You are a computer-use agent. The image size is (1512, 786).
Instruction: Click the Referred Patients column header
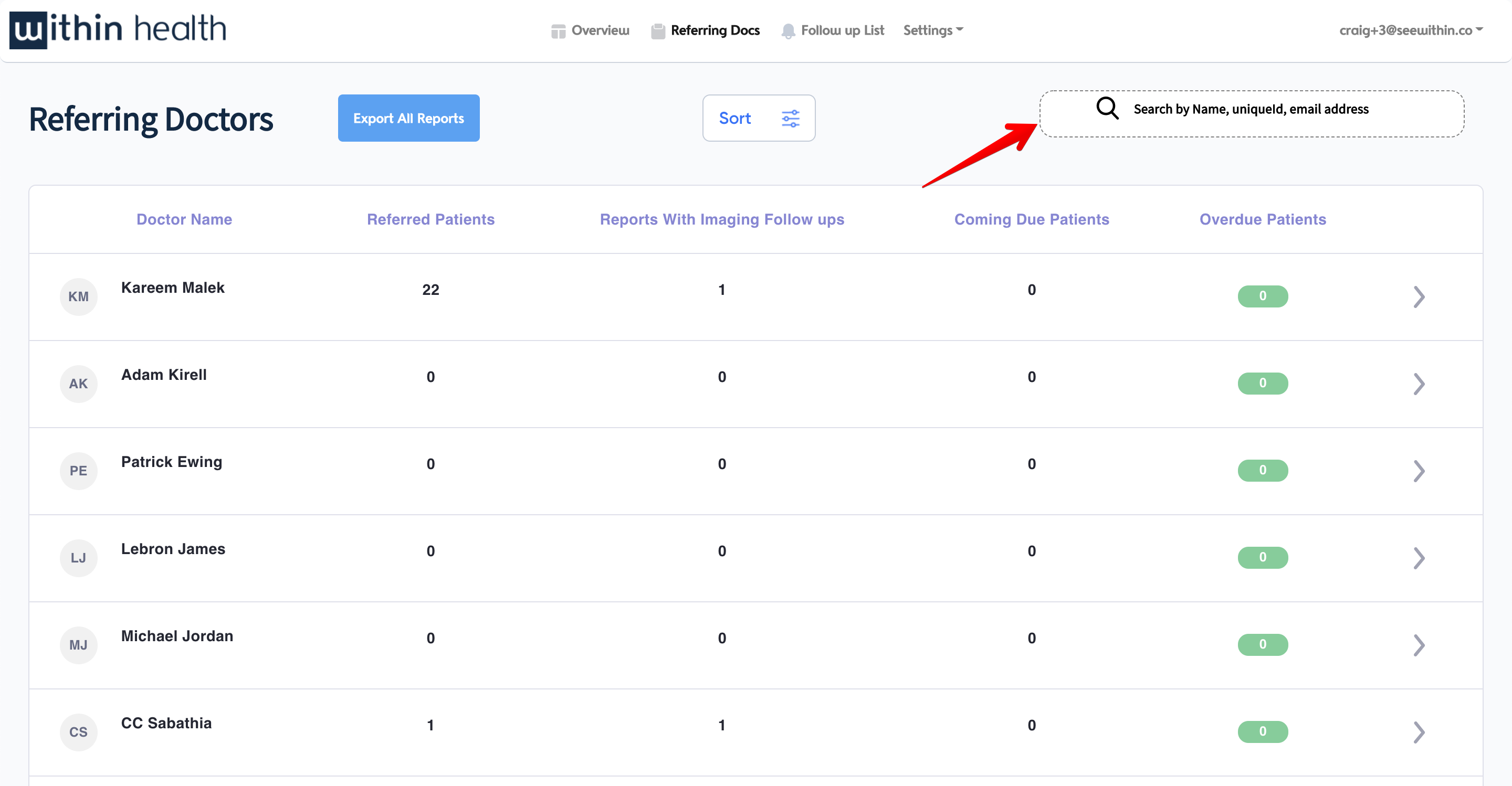click(431, 219)
